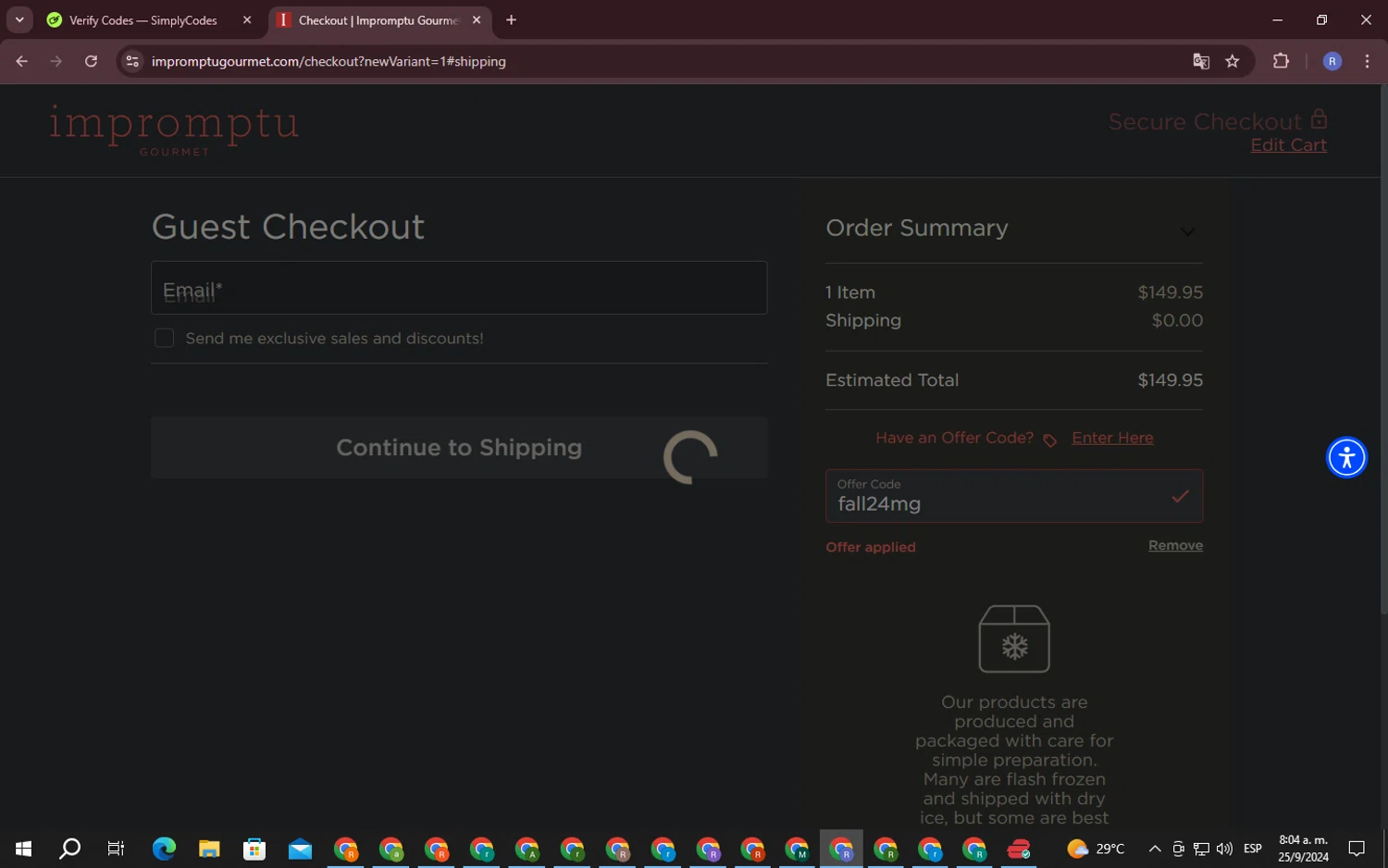Click the Order Summary heading text

[917, 228]
